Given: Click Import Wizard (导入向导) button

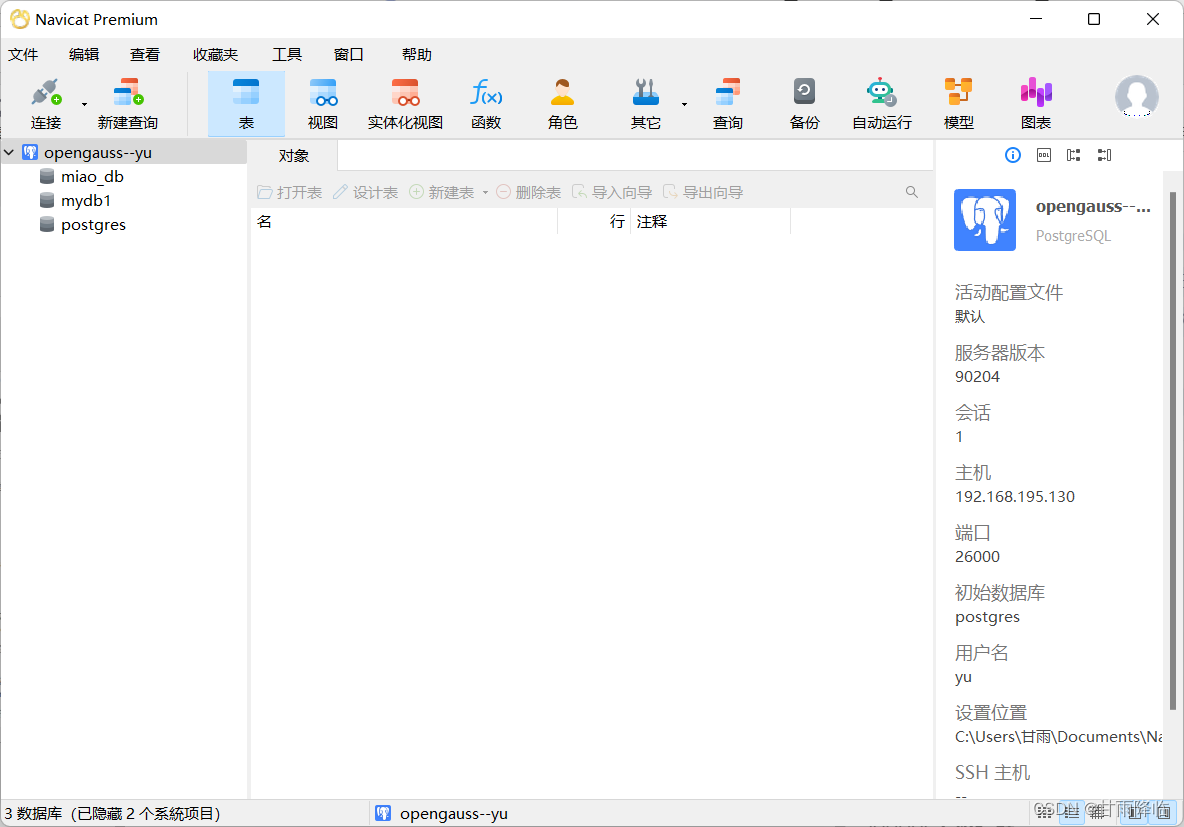Looking at the screenshot, I should tap(612, 193).
